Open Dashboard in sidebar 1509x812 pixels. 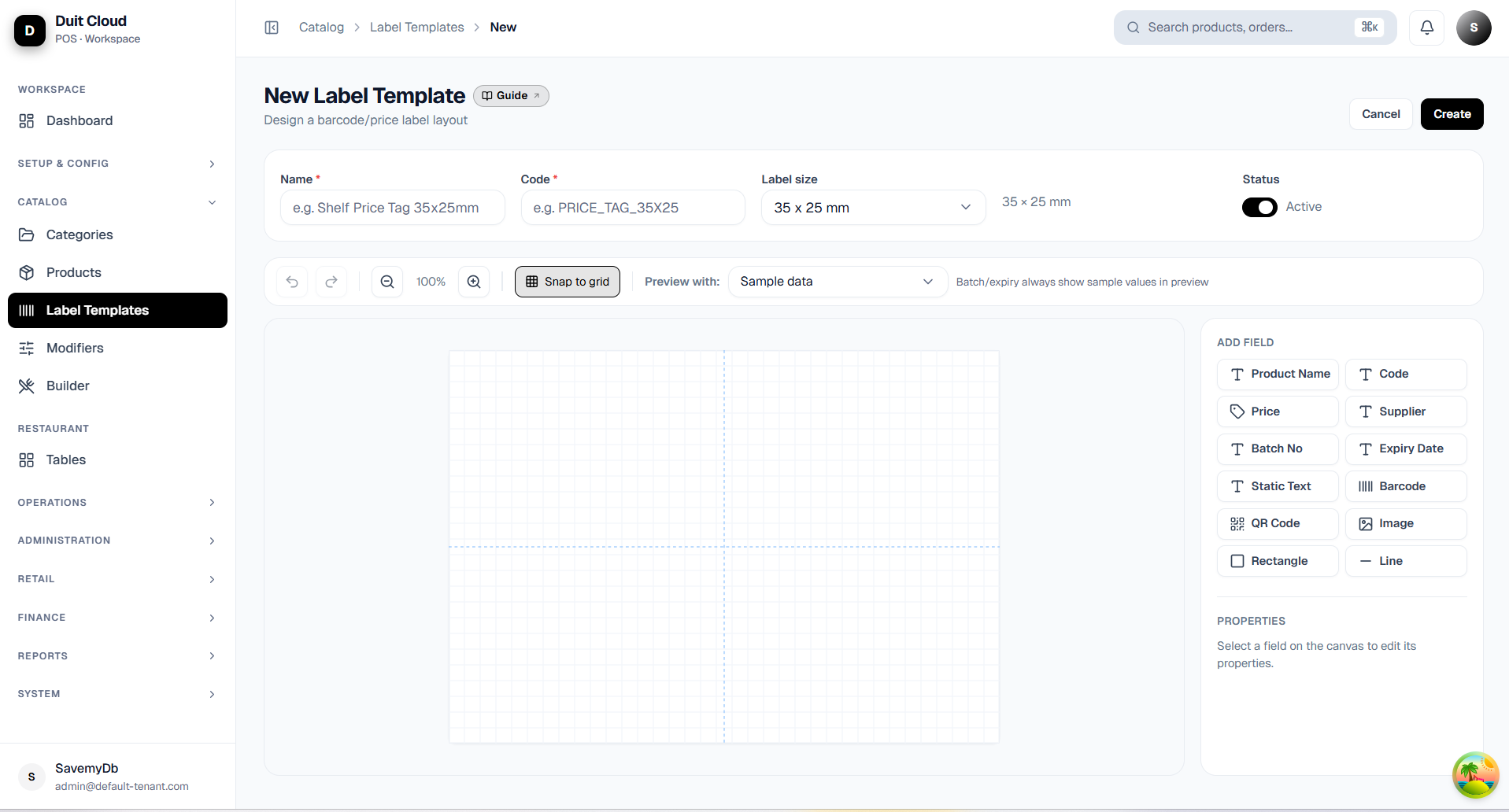(117, 121)
